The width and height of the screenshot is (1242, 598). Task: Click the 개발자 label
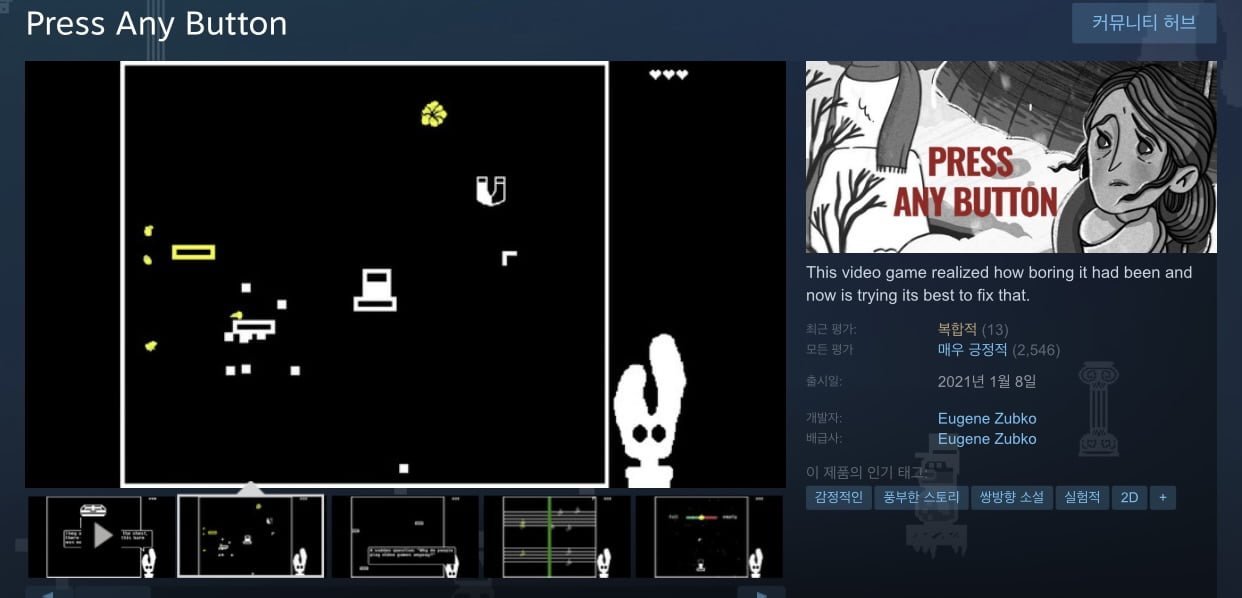coord(824,418)
